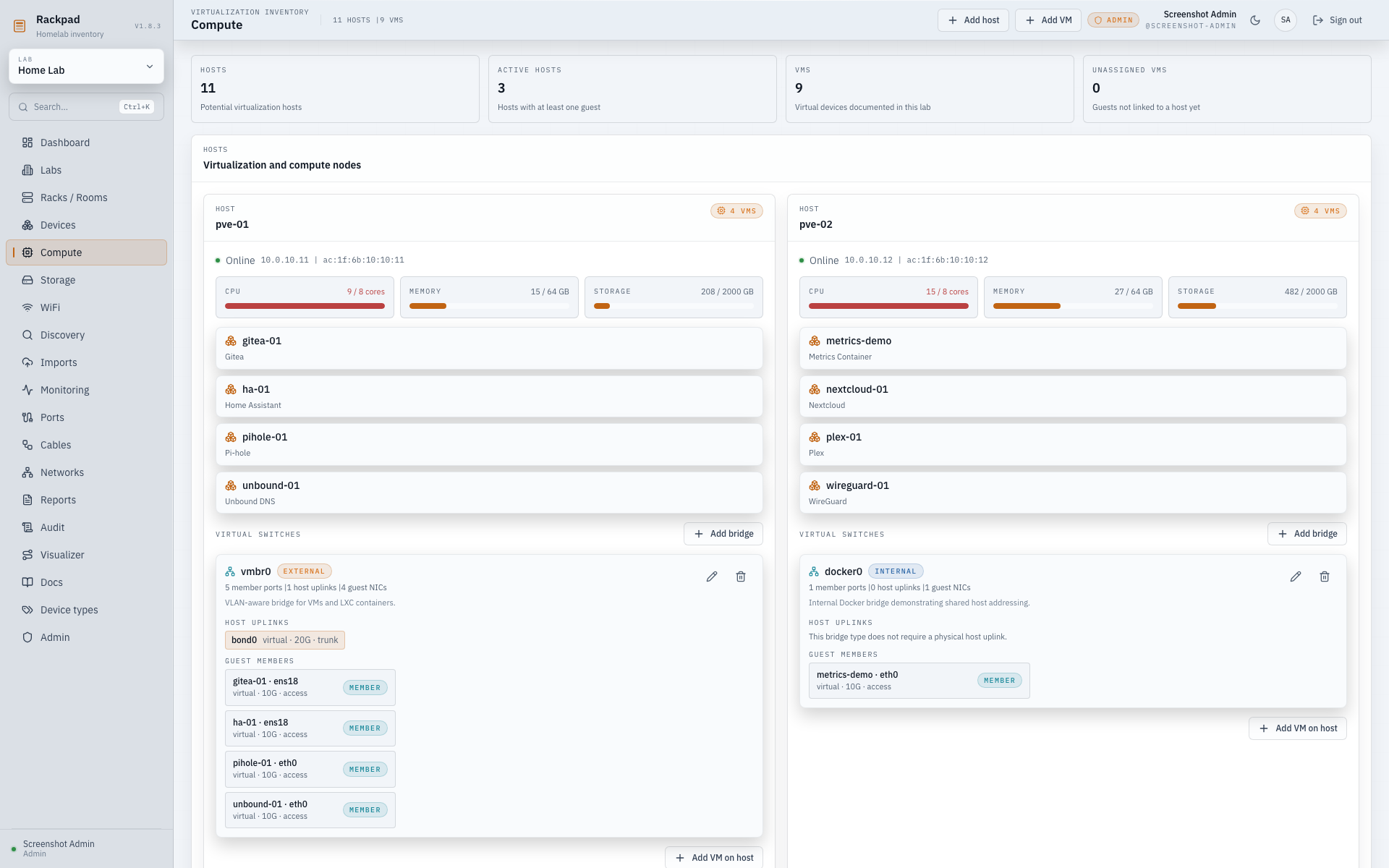
Task: Click the Add host button
Action: click(973, 20)
